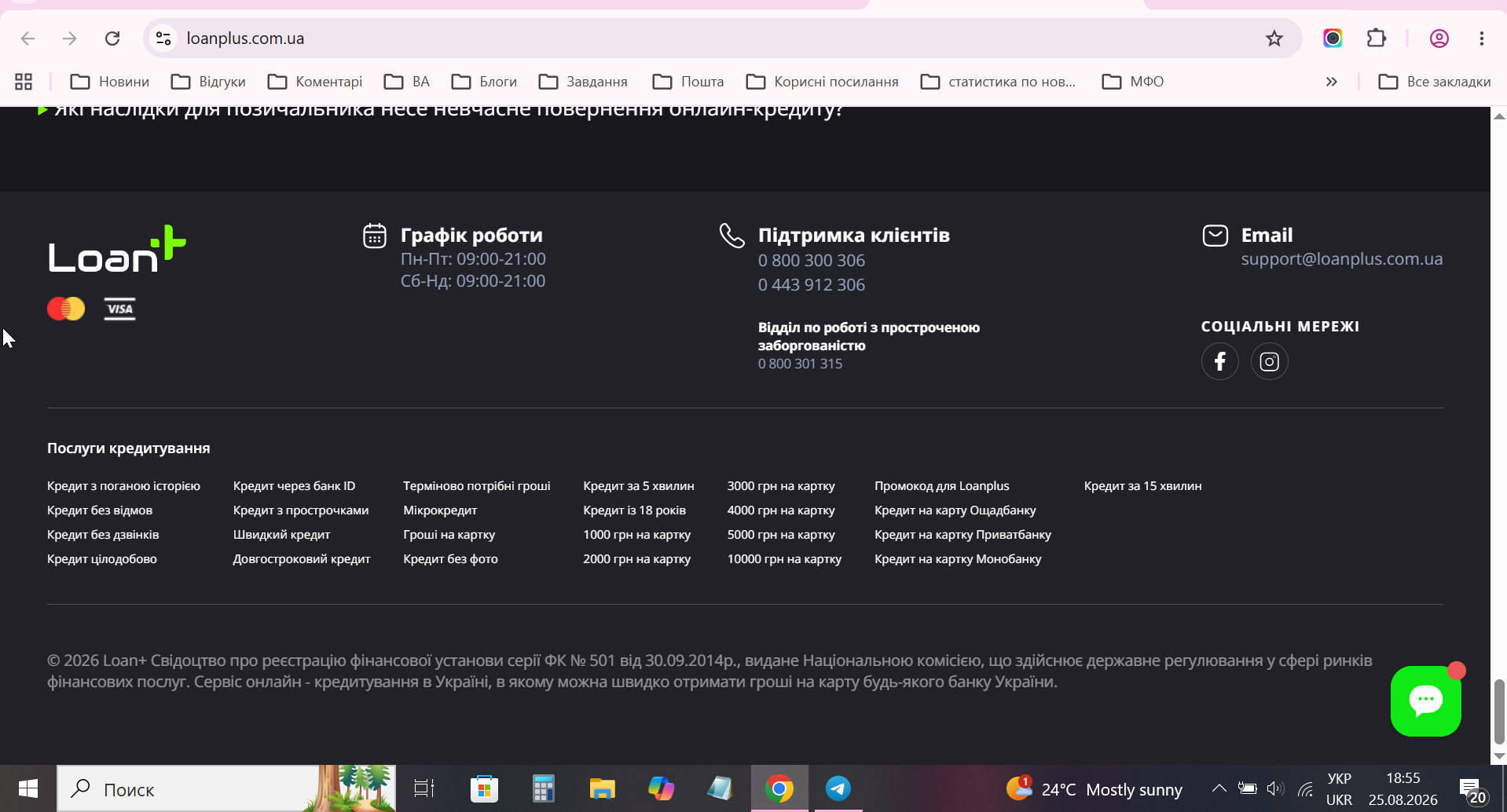Open the Chrome profile avatar icon
Screen dimensions: 1507x812
[1439, 38]
